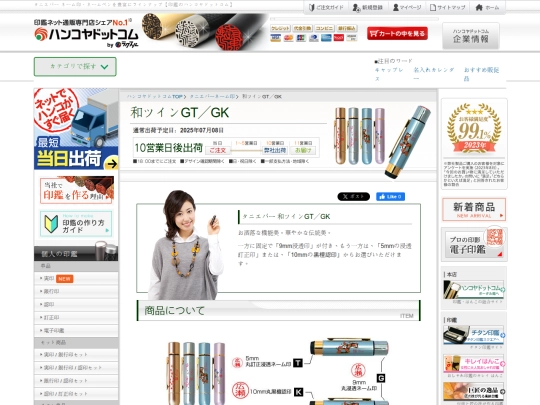Viewport: 540px width, 405px height.
Task: Open プロの印影 電子印鑑 banner
Action: point(474,244)
